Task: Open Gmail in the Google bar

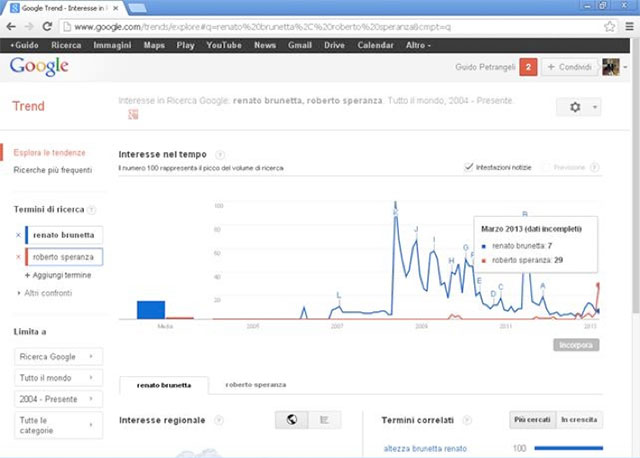Action: pyautogui.click(x=300, y=45)
